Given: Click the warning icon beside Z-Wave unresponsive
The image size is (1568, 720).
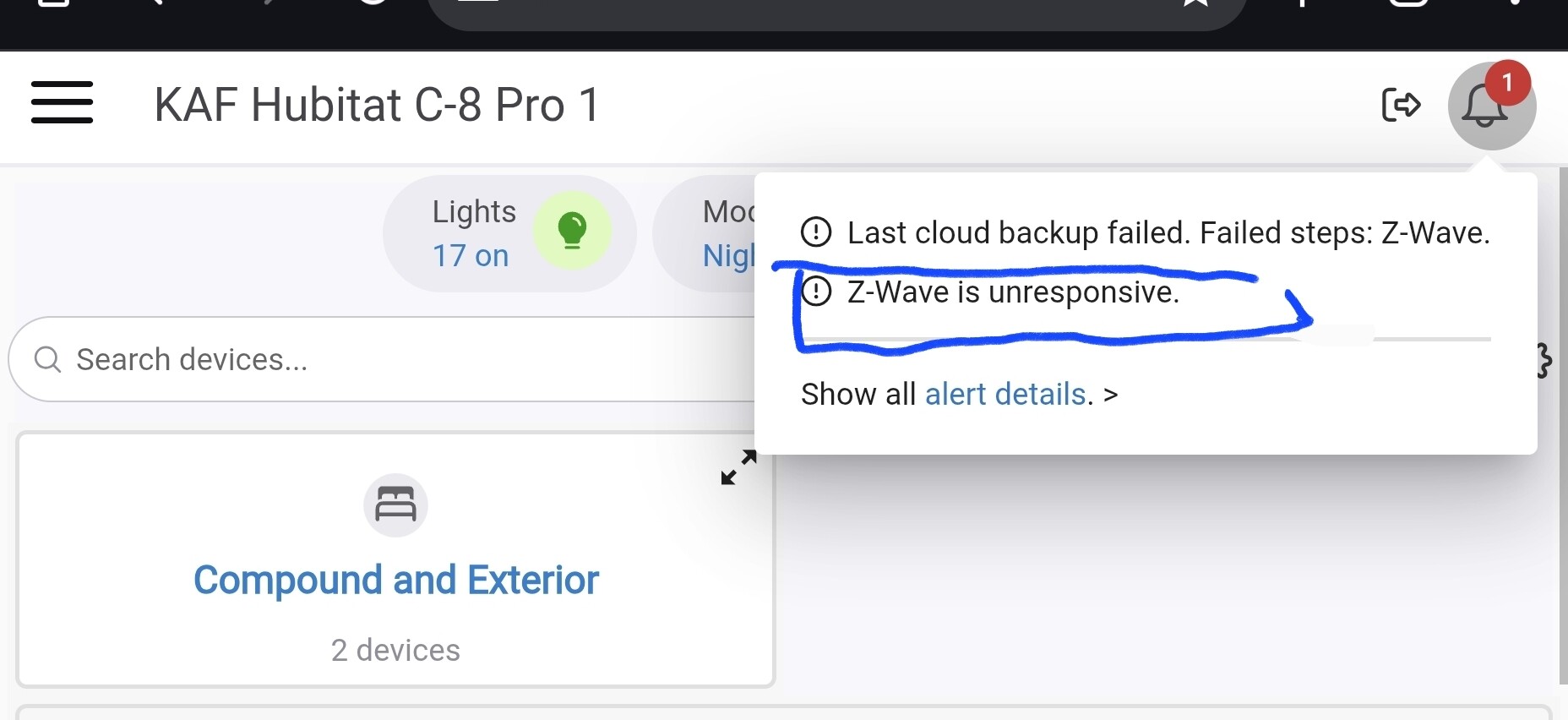Looking at the screenshot, I should pos(816,292).
